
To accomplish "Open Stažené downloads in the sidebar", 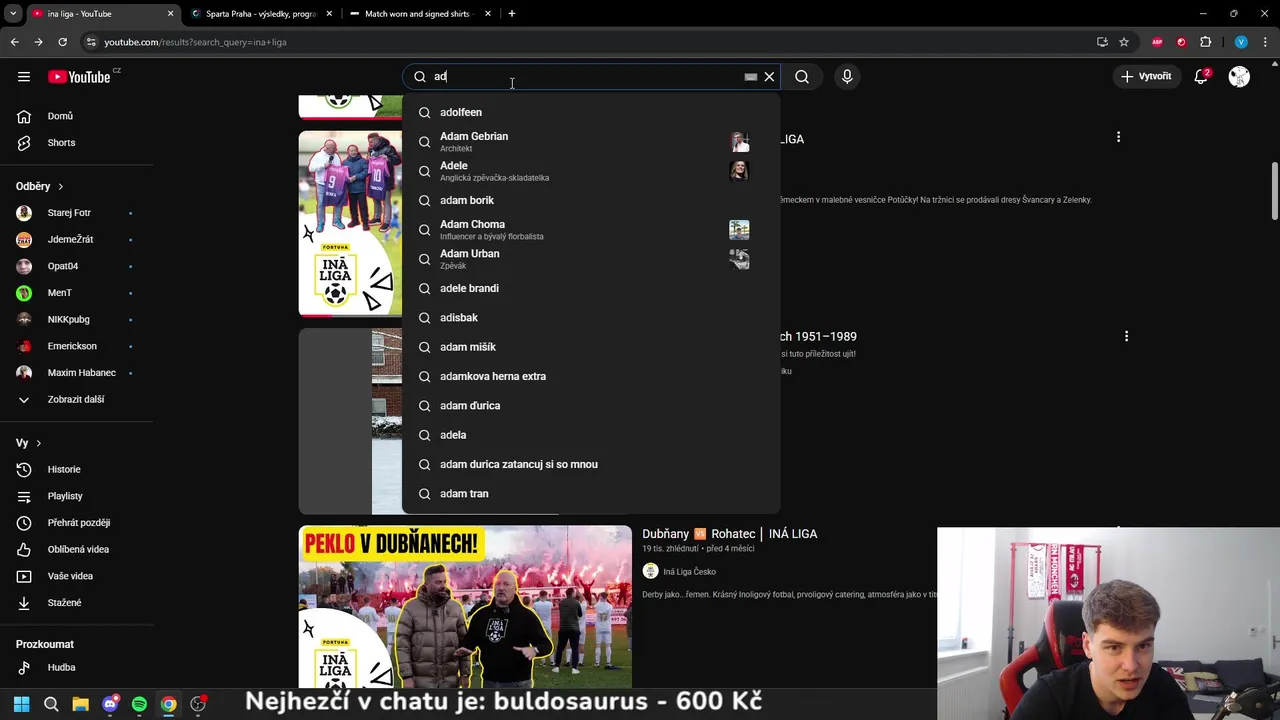I will point(77,603).
